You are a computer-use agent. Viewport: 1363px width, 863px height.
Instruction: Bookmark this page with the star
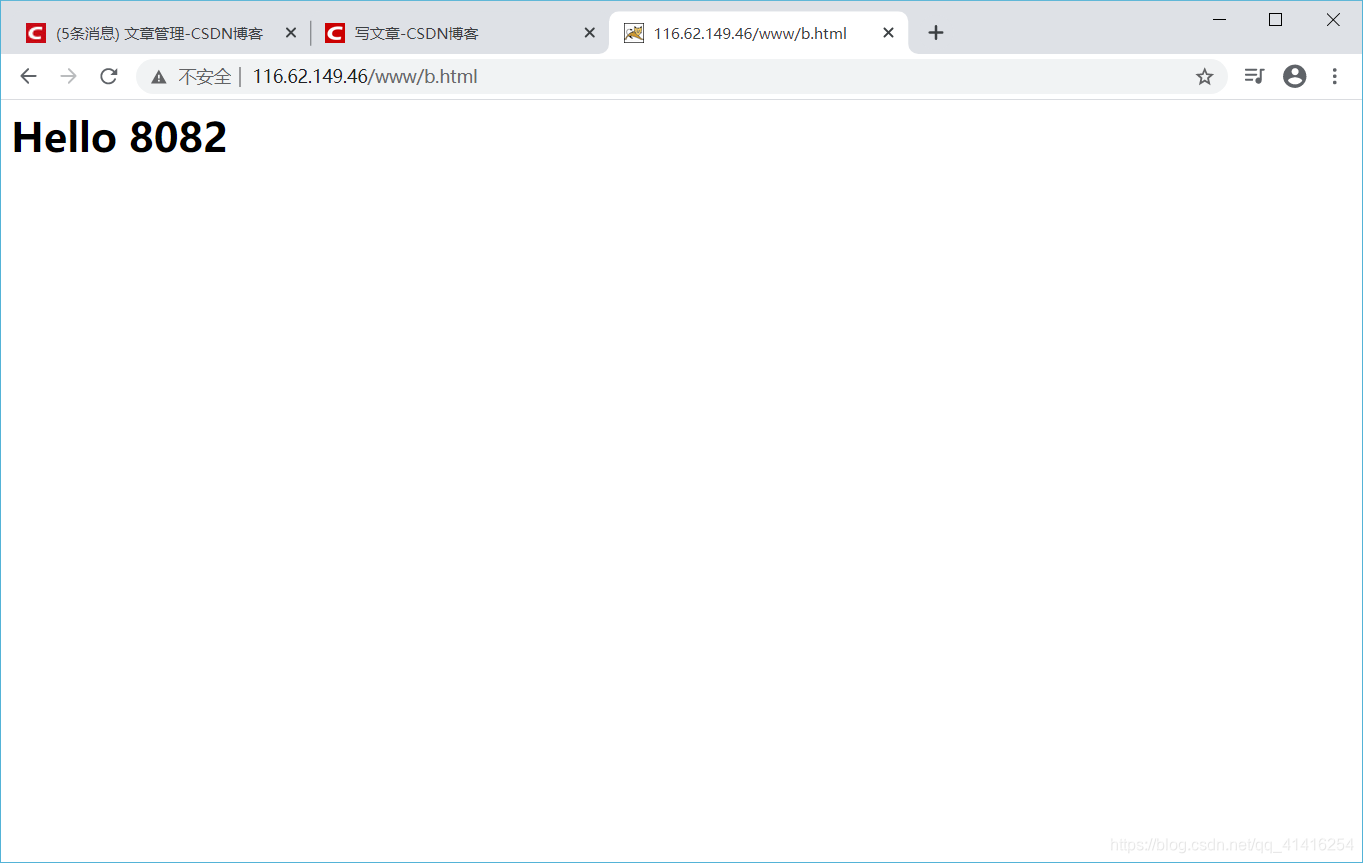(x=1204, y=76)
